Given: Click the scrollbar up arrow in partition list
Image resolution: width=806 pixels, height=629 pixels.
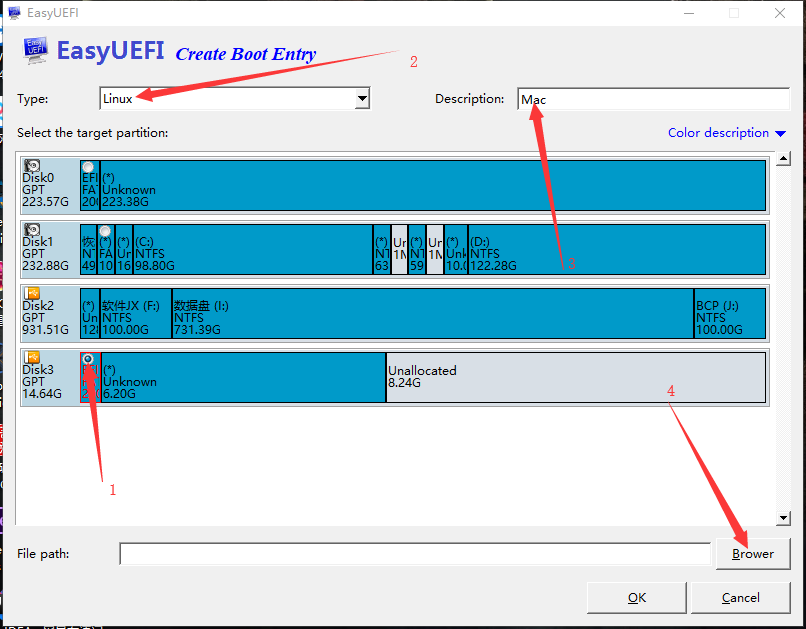Looking at the screenshot, I should point(783,158).
